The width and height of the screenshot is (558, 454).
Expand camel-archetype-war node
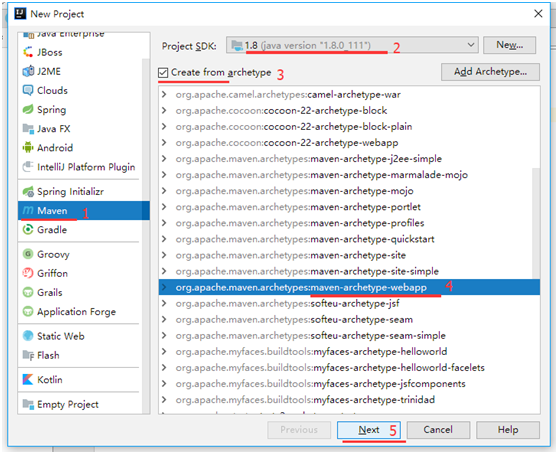pyautogui.click(x=164, y=94)
